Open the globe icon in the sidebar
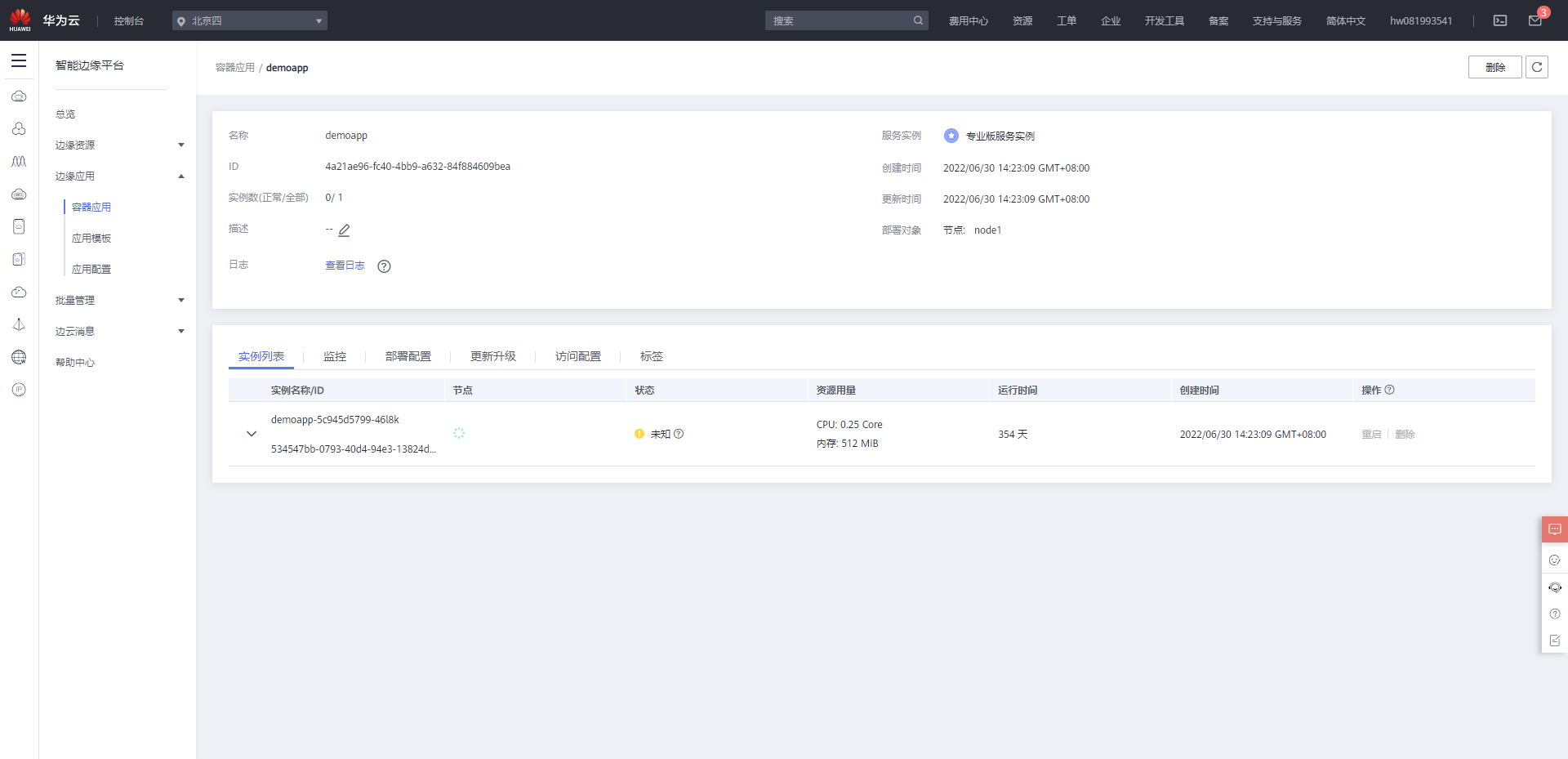The height and width of the screenshot is (759, 1568). pyautogui.click(x=19, y=357)
